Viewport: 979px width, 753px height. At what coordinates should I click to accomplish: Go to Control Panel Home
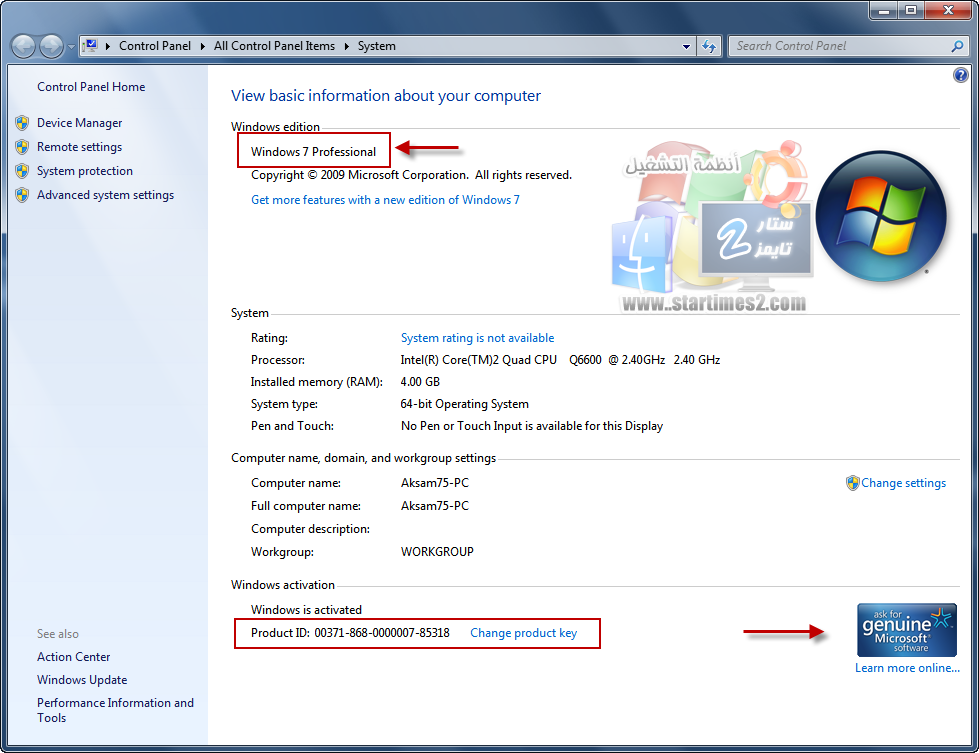click(x=91, y=87)
